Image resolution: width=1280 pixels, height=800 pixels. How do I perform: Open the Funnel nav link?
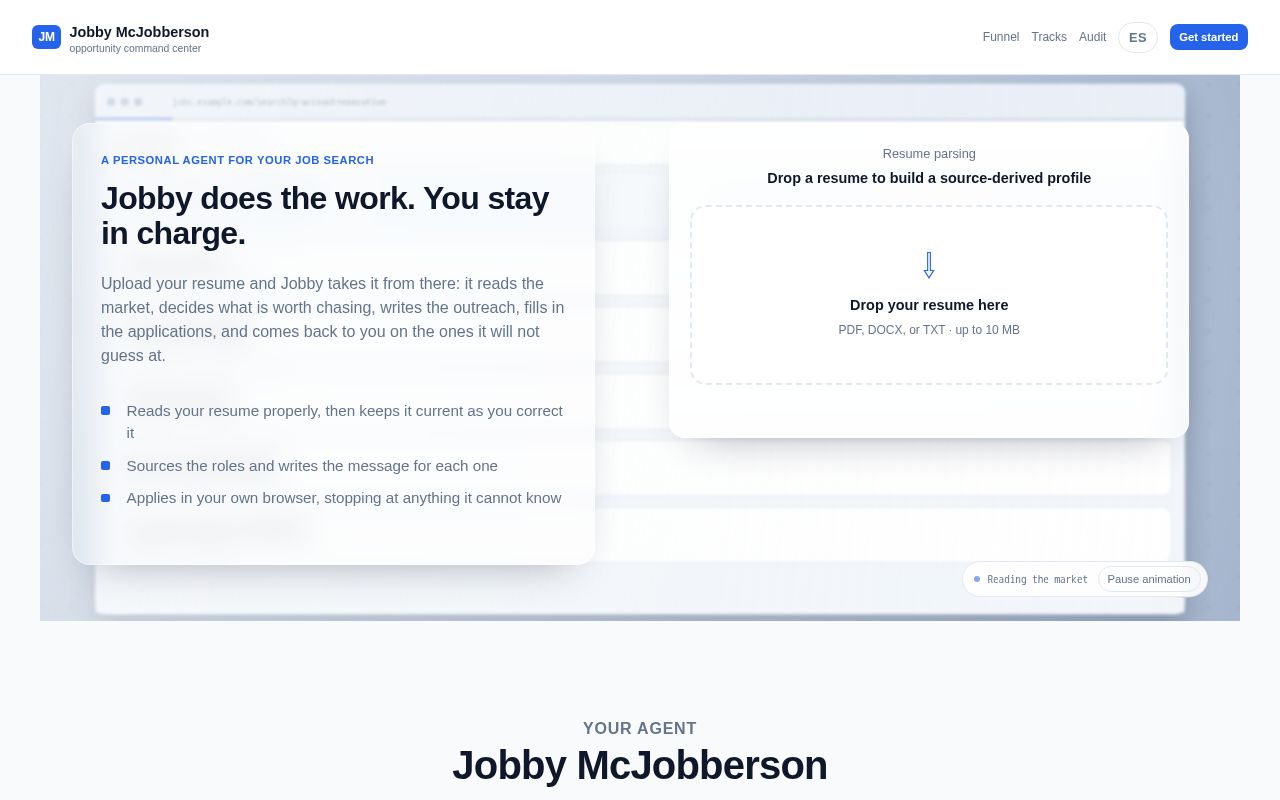click(1001, 37)
